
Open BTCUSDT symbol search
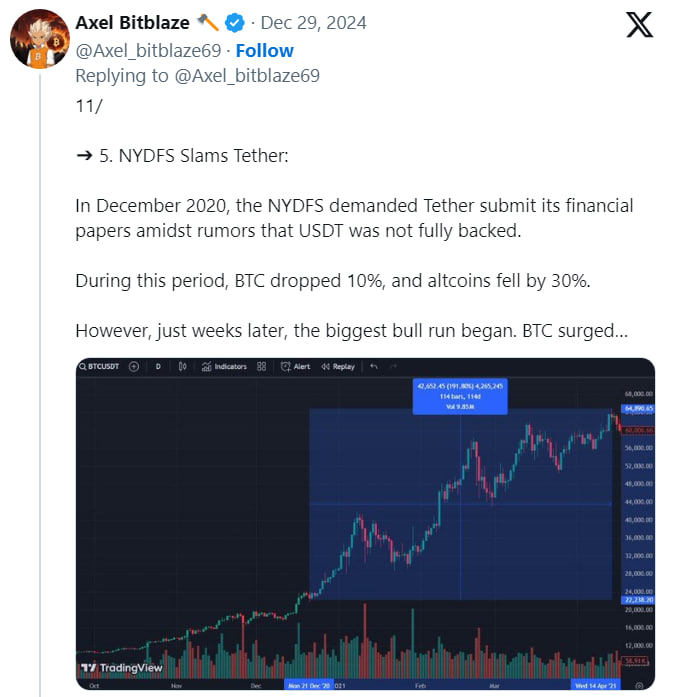coord(100,367)
